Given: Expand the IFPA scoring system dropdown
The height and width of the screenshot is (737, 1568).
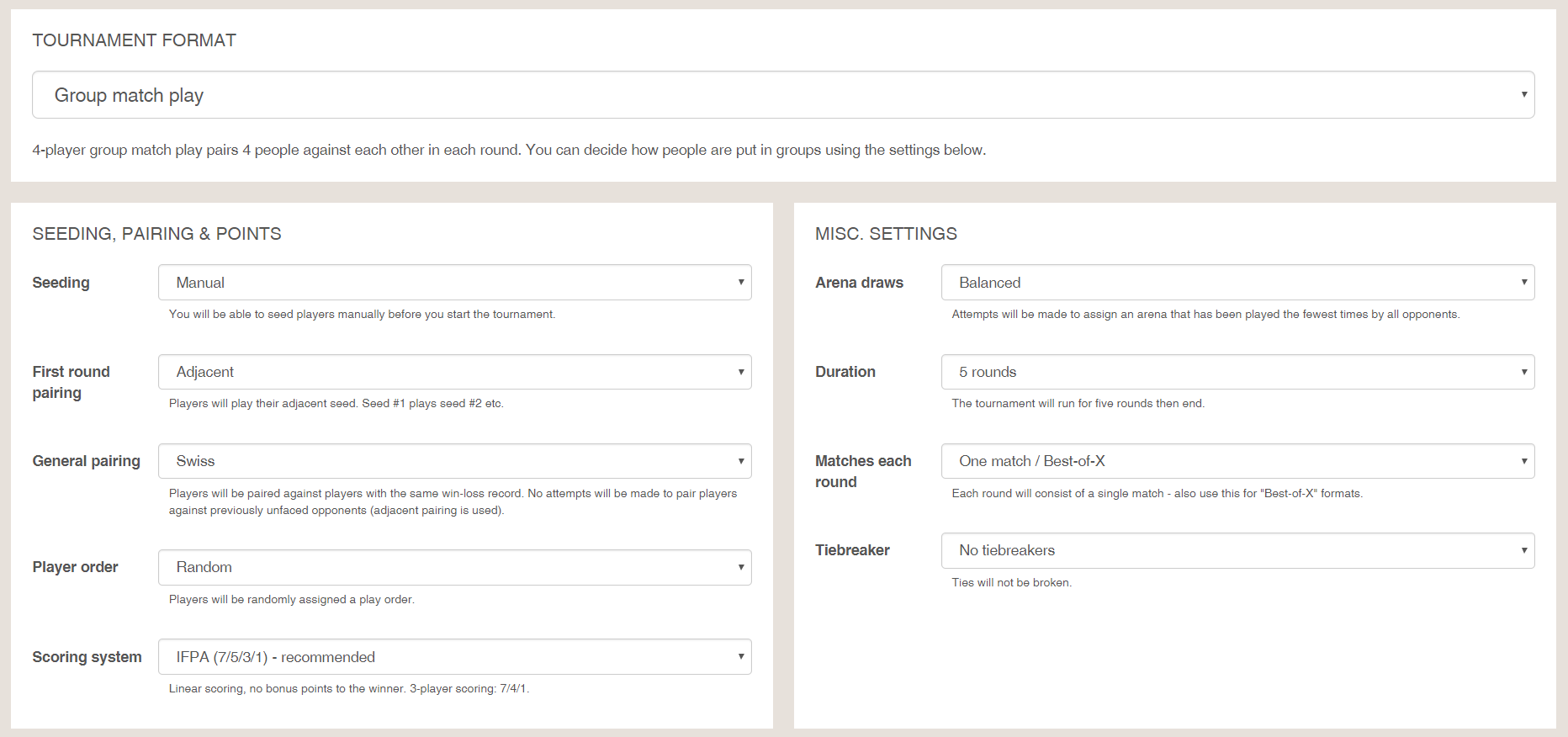Looking at the screenshot, I should pos(454,657).
